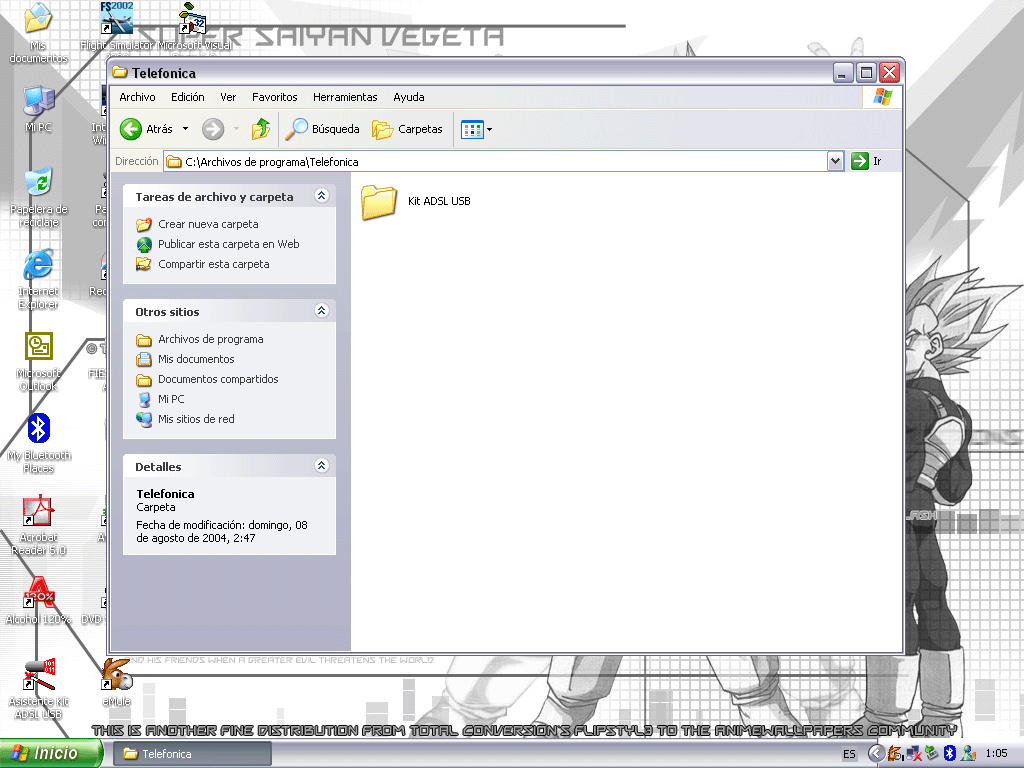Click the Dirección address bar path
This screenshot has width=1024, height=768.
496,161
